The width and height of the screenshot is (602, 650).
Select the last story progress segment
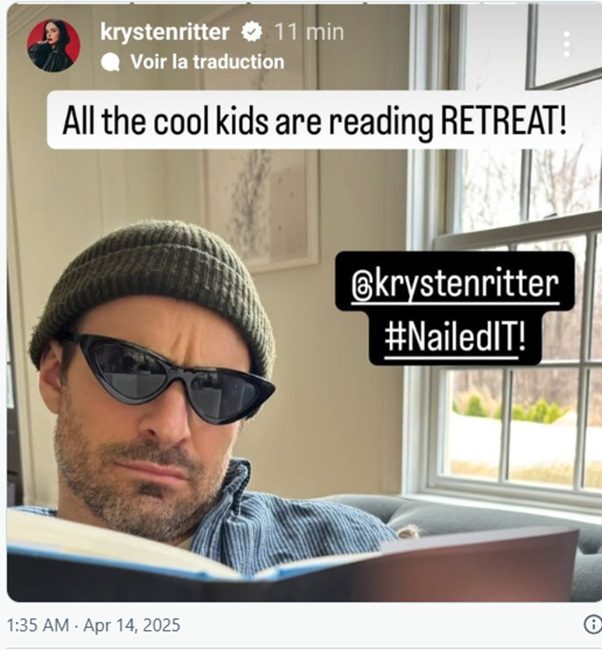point(542,3)
